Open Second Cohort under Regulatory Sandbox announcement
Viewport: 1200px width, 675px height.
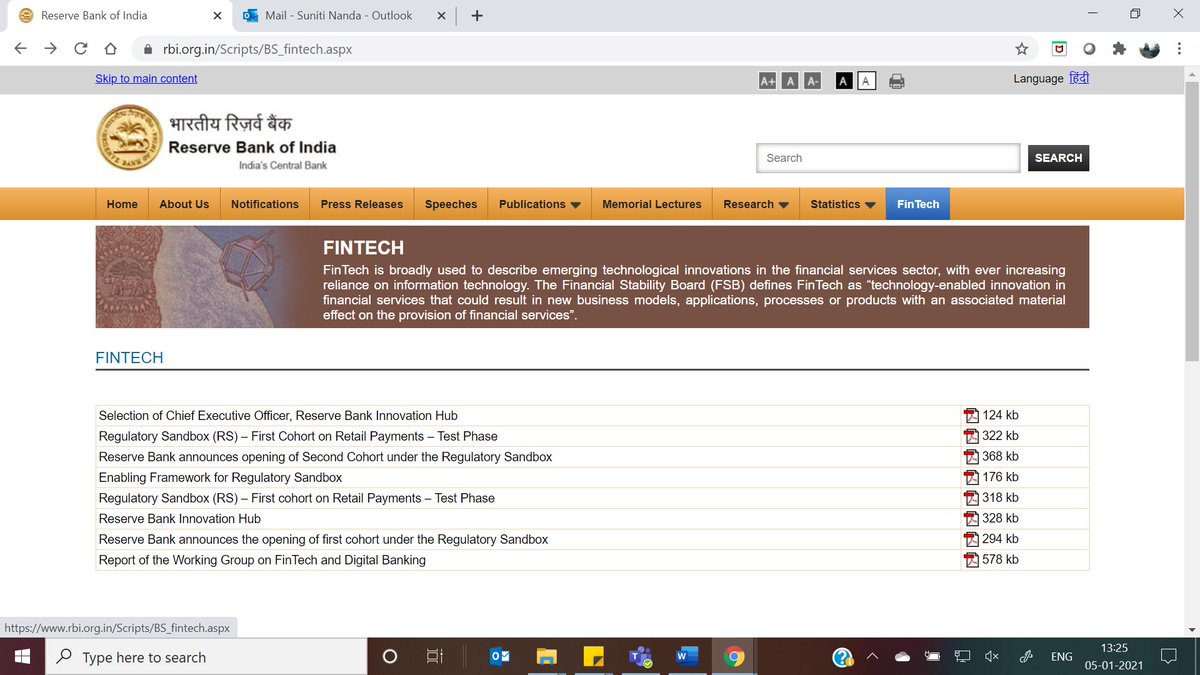point(325,457)
